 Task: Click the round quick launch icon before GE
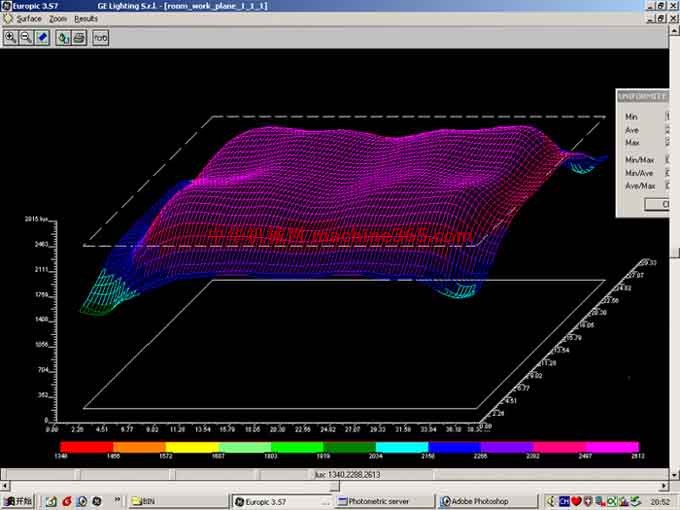click(x=82, y=501)
